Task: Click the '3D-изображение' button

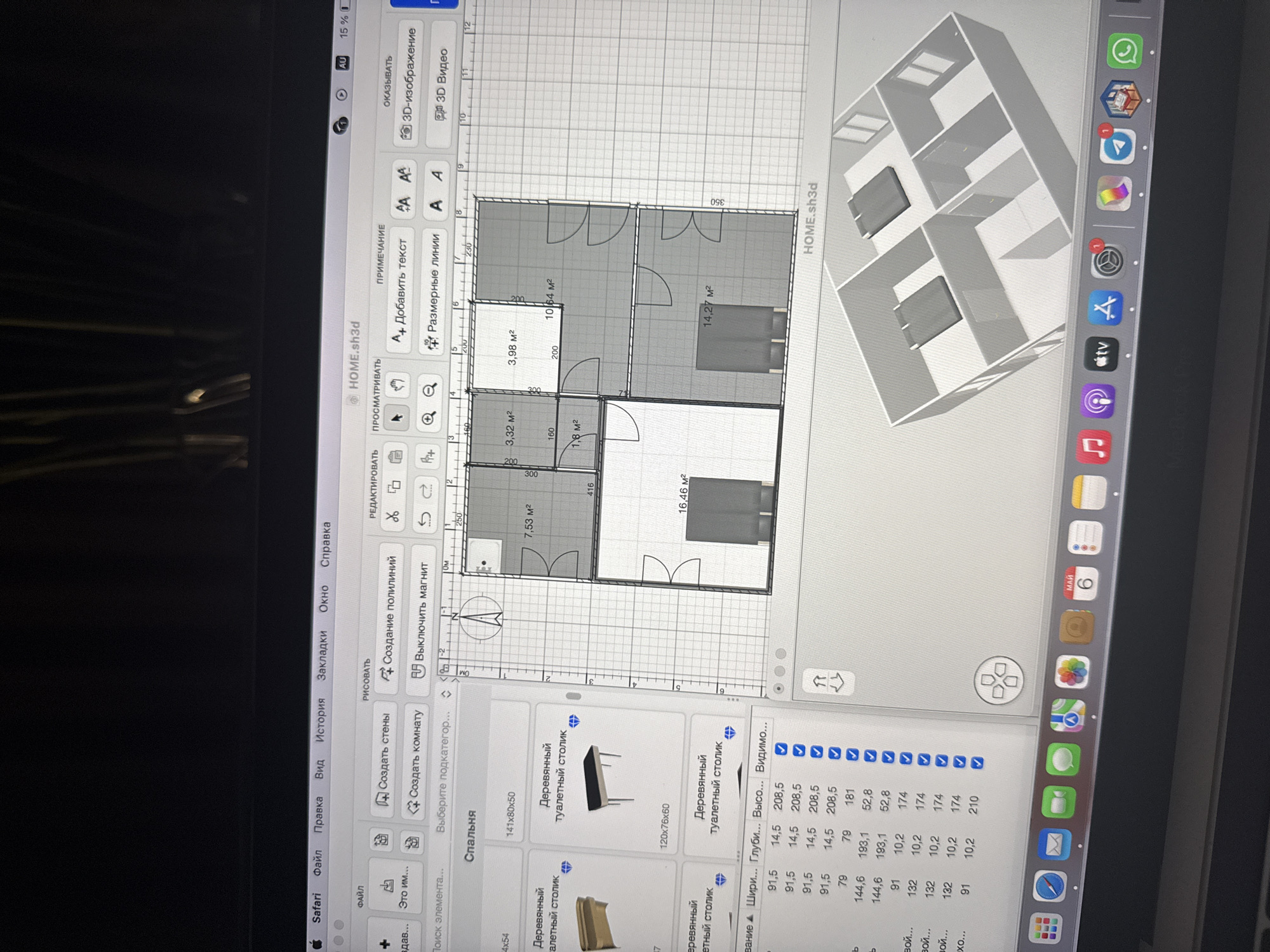Action: click(x=407, y=83)
